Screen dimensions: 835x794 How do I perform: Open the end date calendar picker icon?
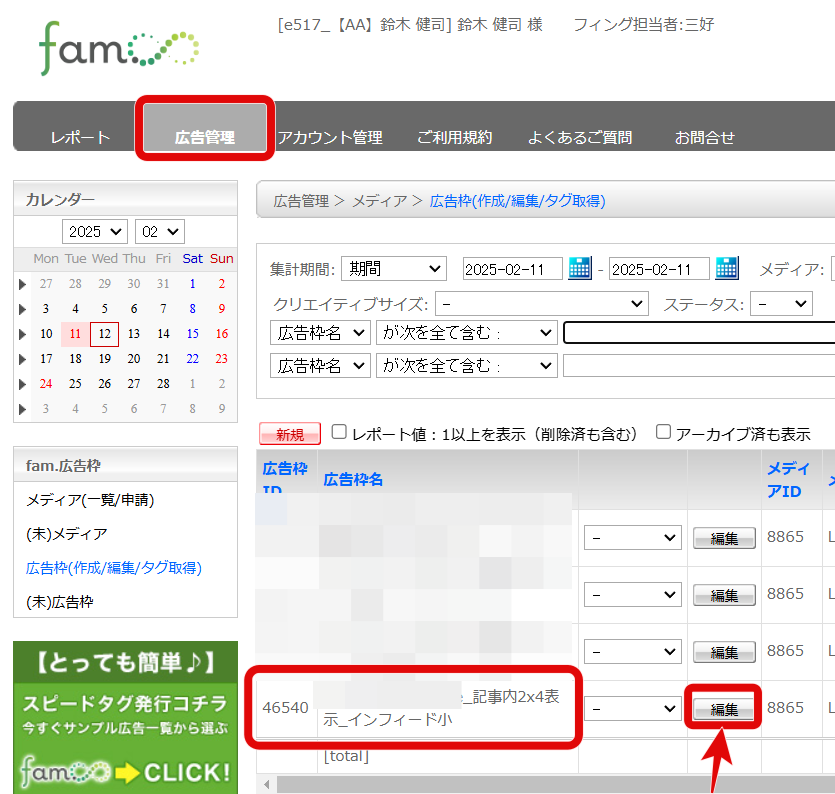click(x=726, y=268)
